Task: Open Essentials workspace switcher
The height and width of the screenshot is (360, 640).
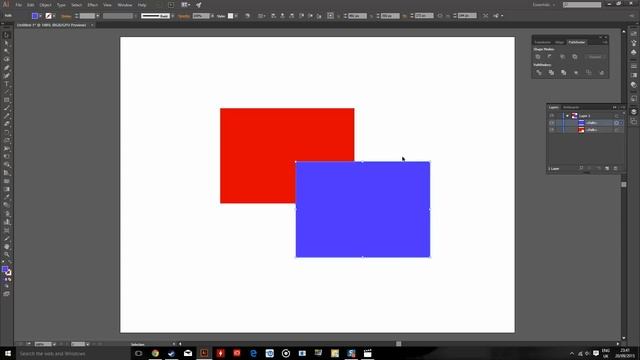Action: [544, 5]
